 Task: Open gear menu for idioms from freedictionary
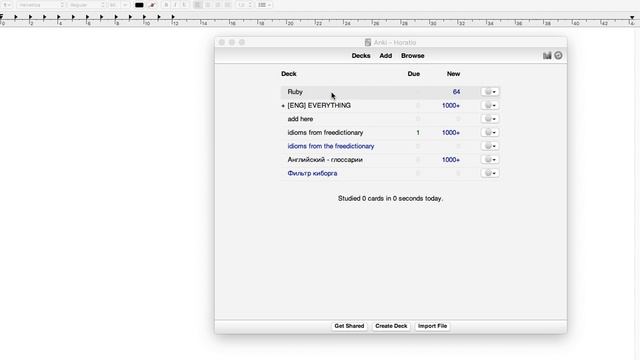click(490, 132)
